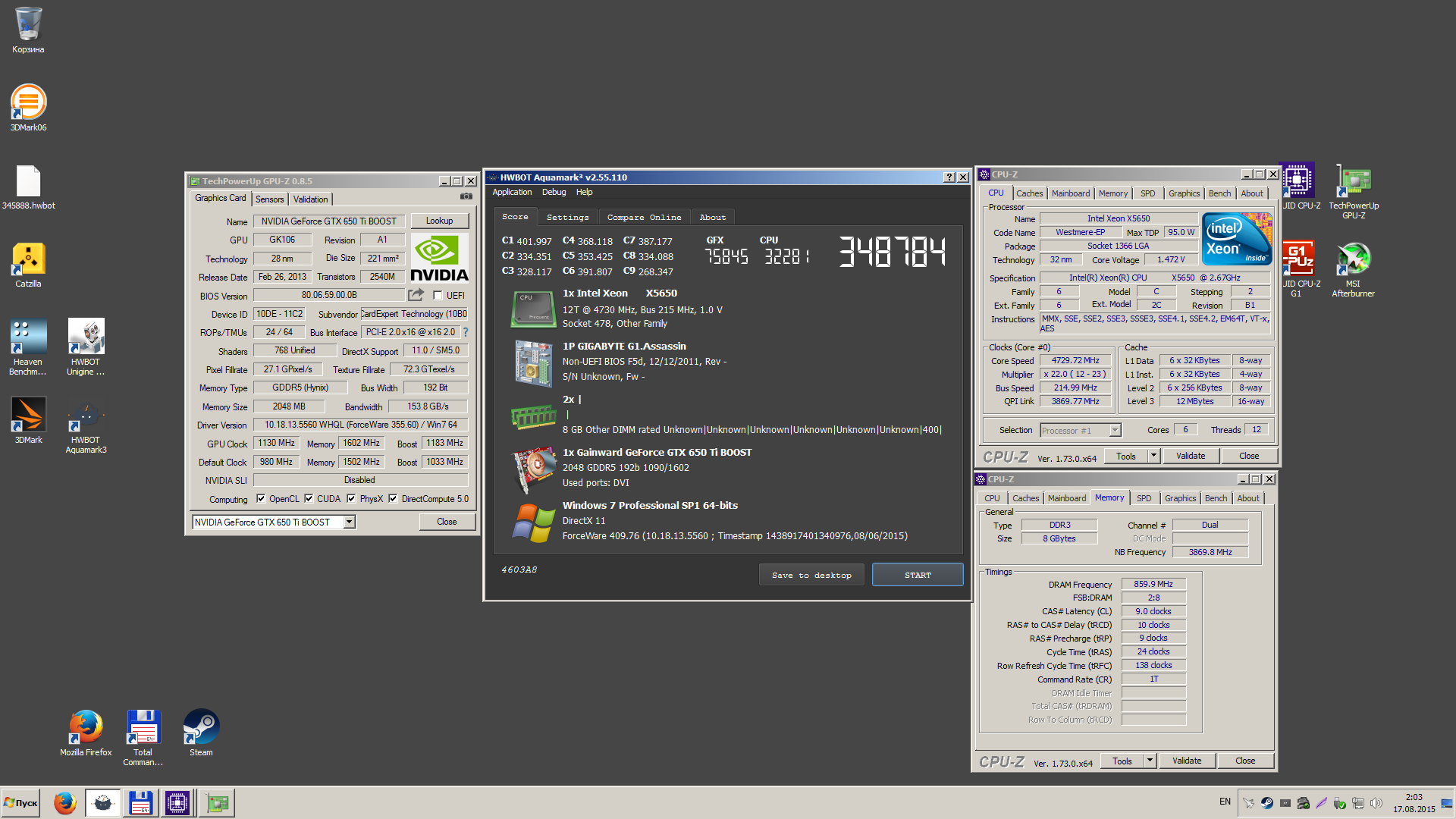1456x819 pixels.
Task: Click the network connection tray icon
Action: point(1358,803)
